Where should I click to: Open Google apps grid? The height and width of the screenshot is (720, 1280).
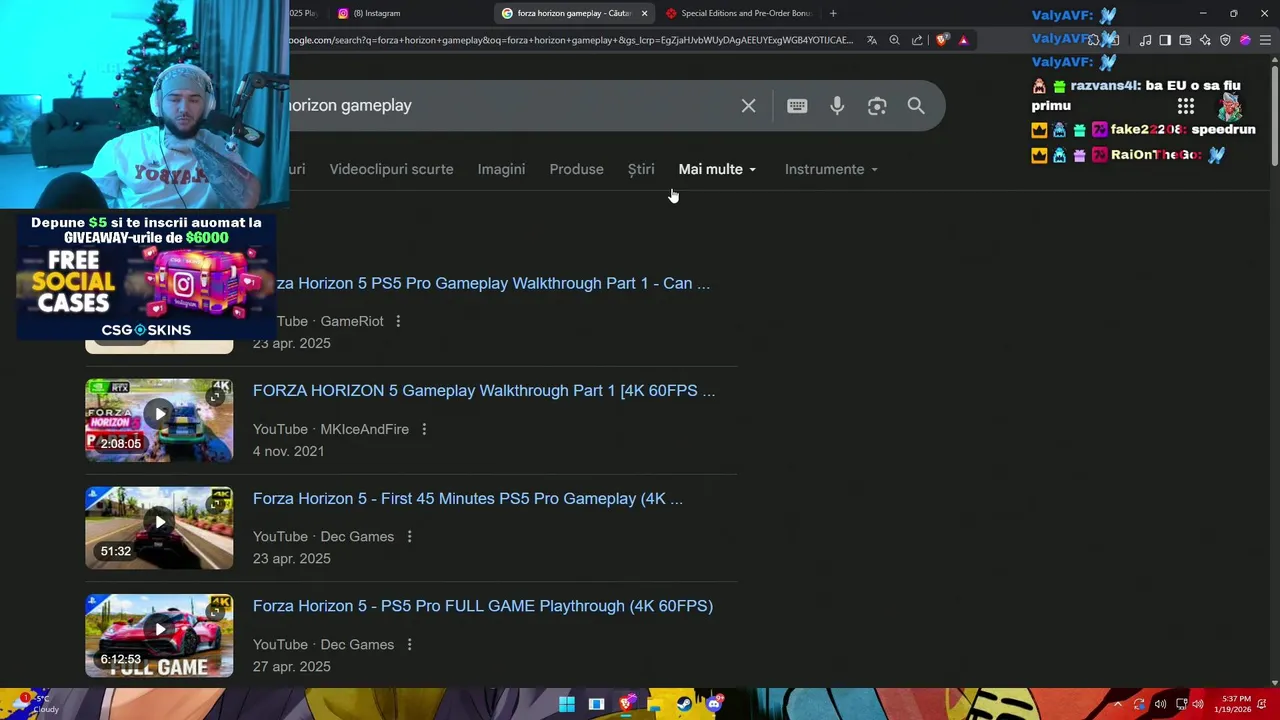click(1186, 106)
